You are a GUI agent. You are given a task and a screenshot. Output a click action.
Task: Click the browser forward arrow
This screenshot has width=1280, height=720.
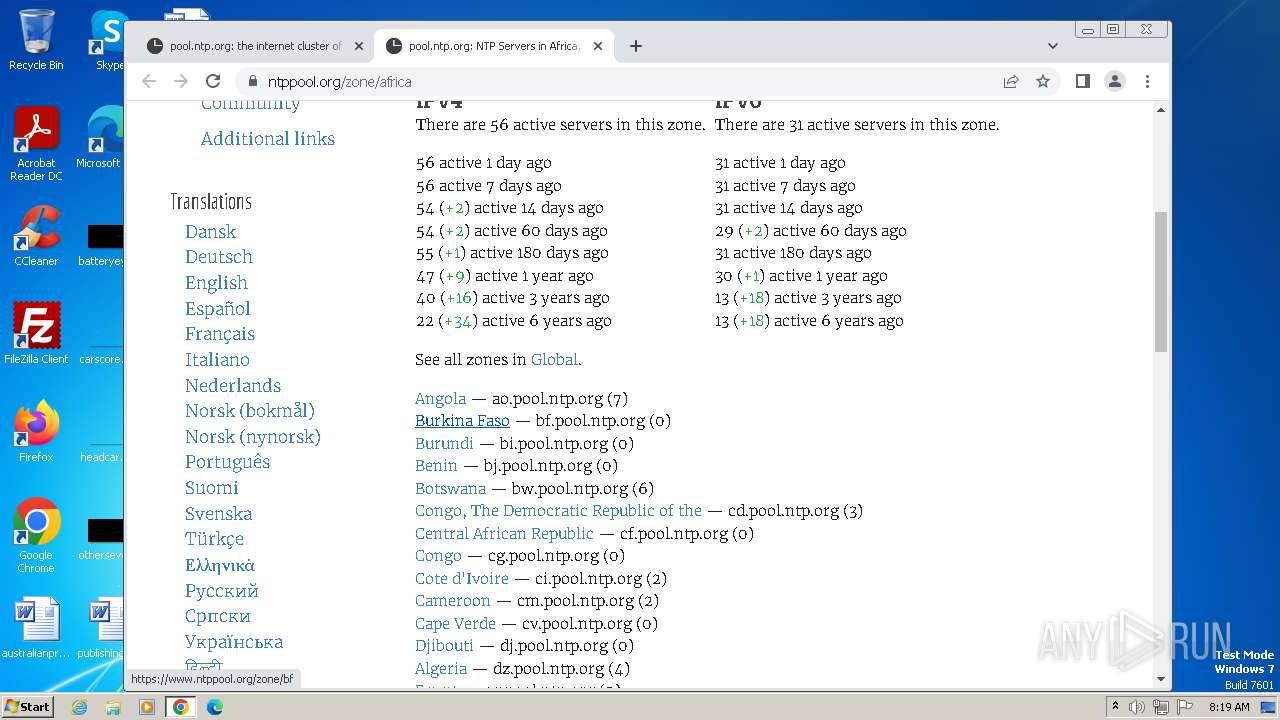[x=181, y=81]
